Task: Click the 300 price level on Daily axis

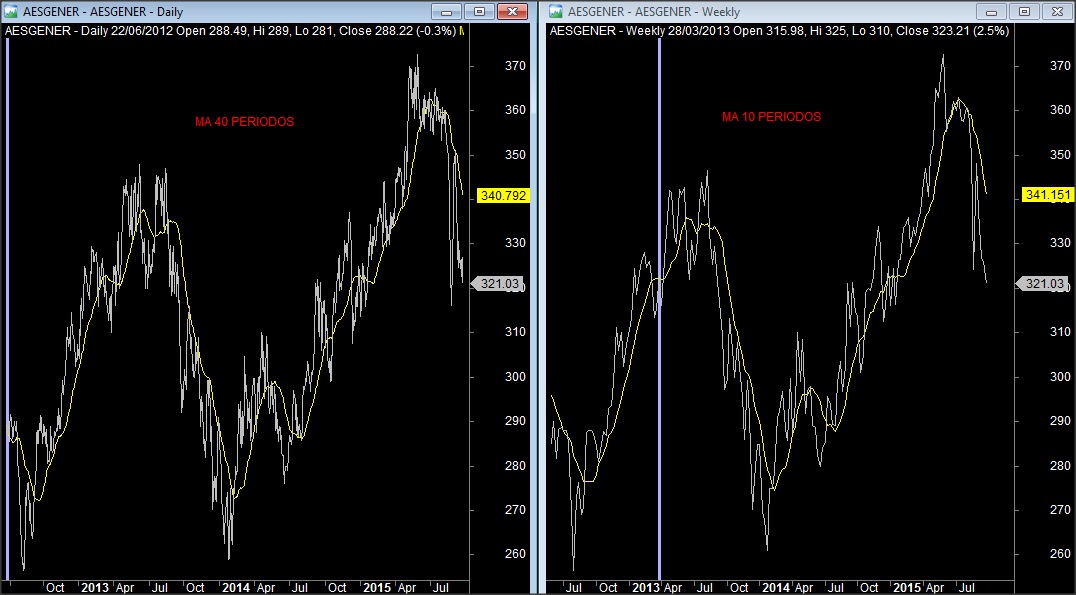Action: point(515,376)
